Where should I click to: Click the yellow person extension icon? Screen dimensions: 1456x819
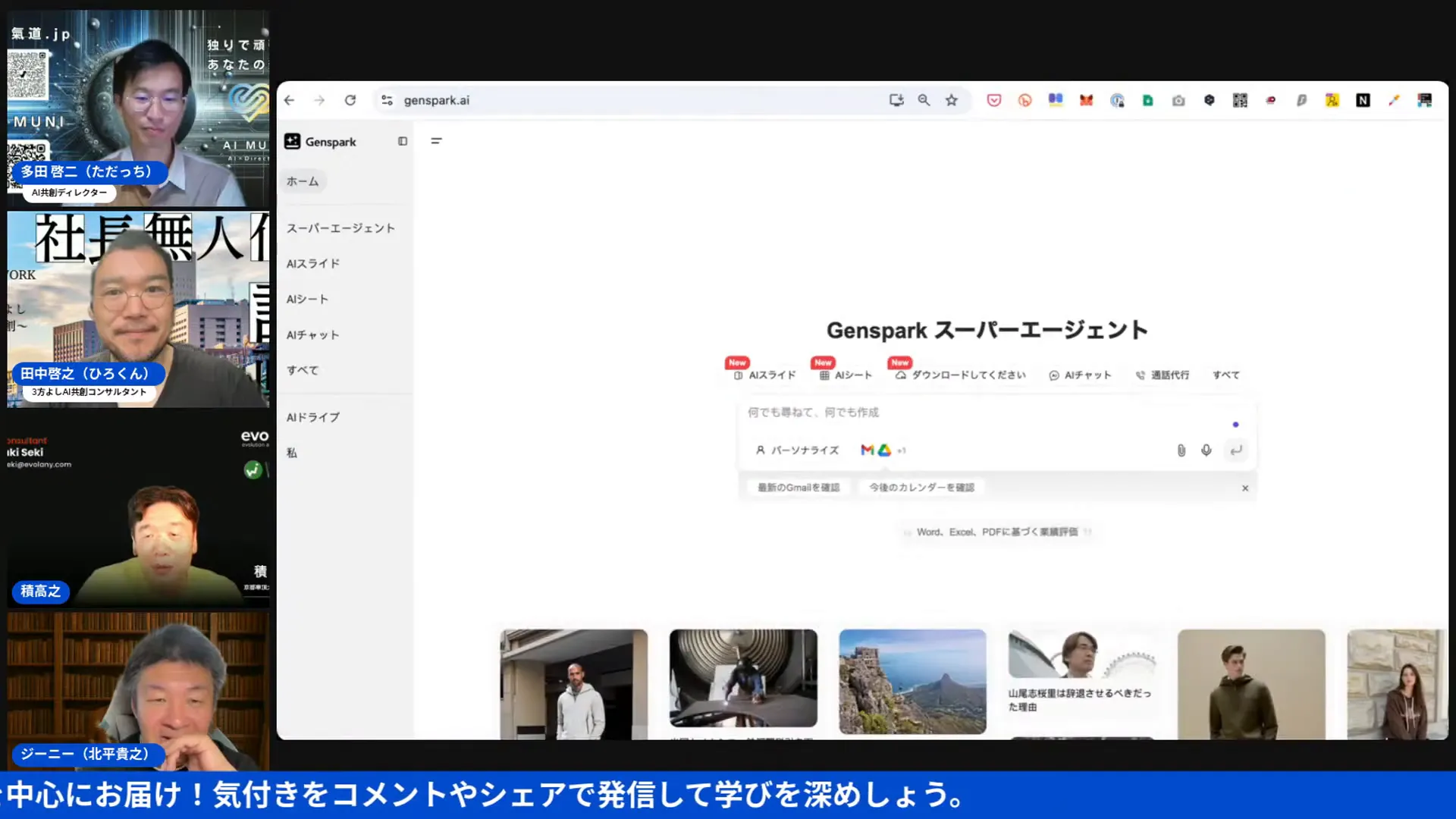click(1332, 100)
